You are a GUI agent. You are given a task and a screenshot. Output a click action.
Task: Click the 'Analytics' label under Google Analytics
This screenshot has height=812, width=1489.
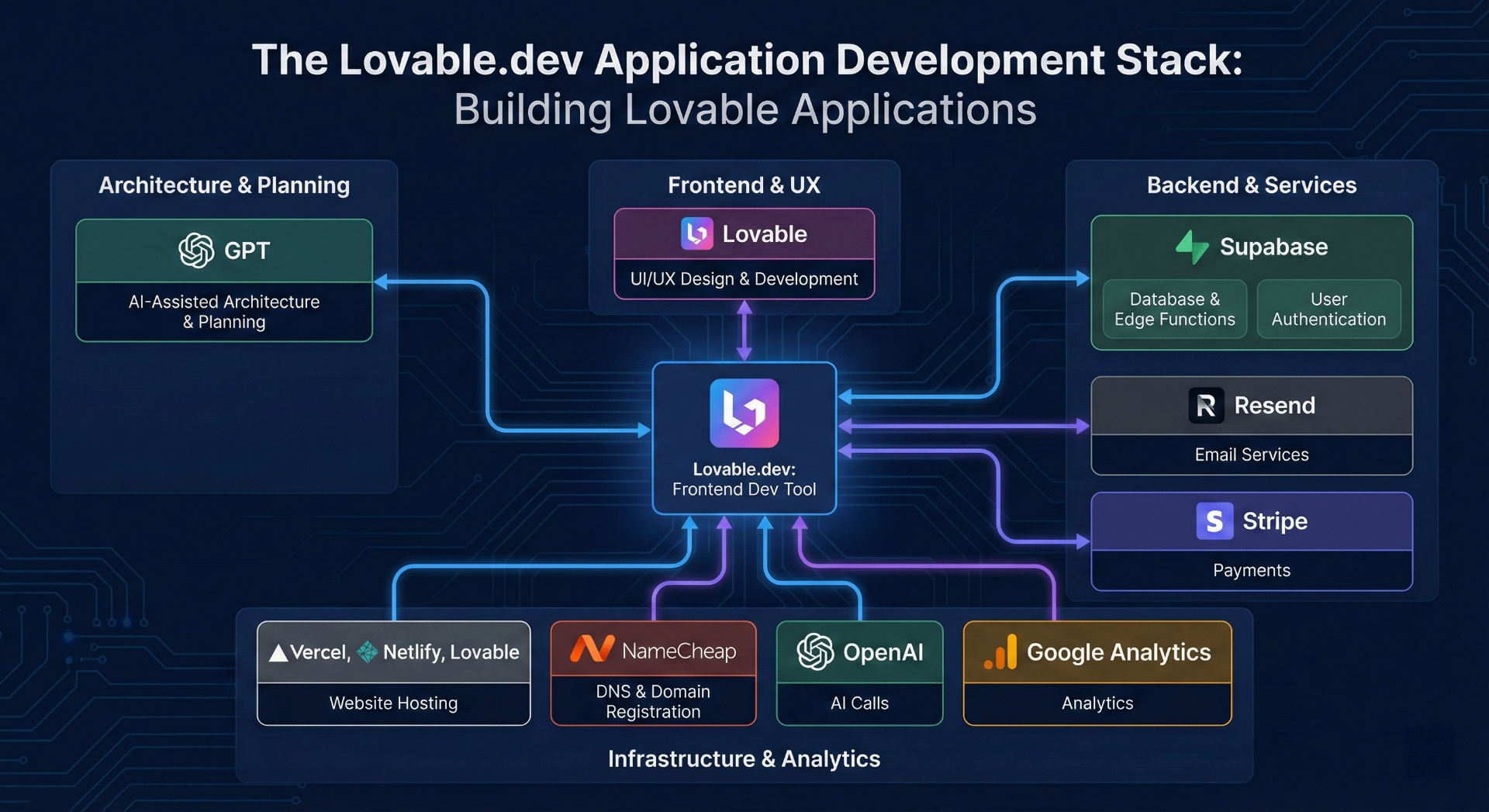(1097, 703)
